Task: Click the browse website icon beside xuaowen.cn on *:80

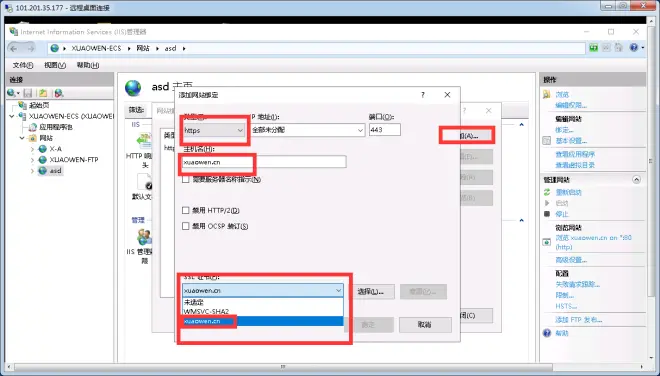Action: pos(546,242)
